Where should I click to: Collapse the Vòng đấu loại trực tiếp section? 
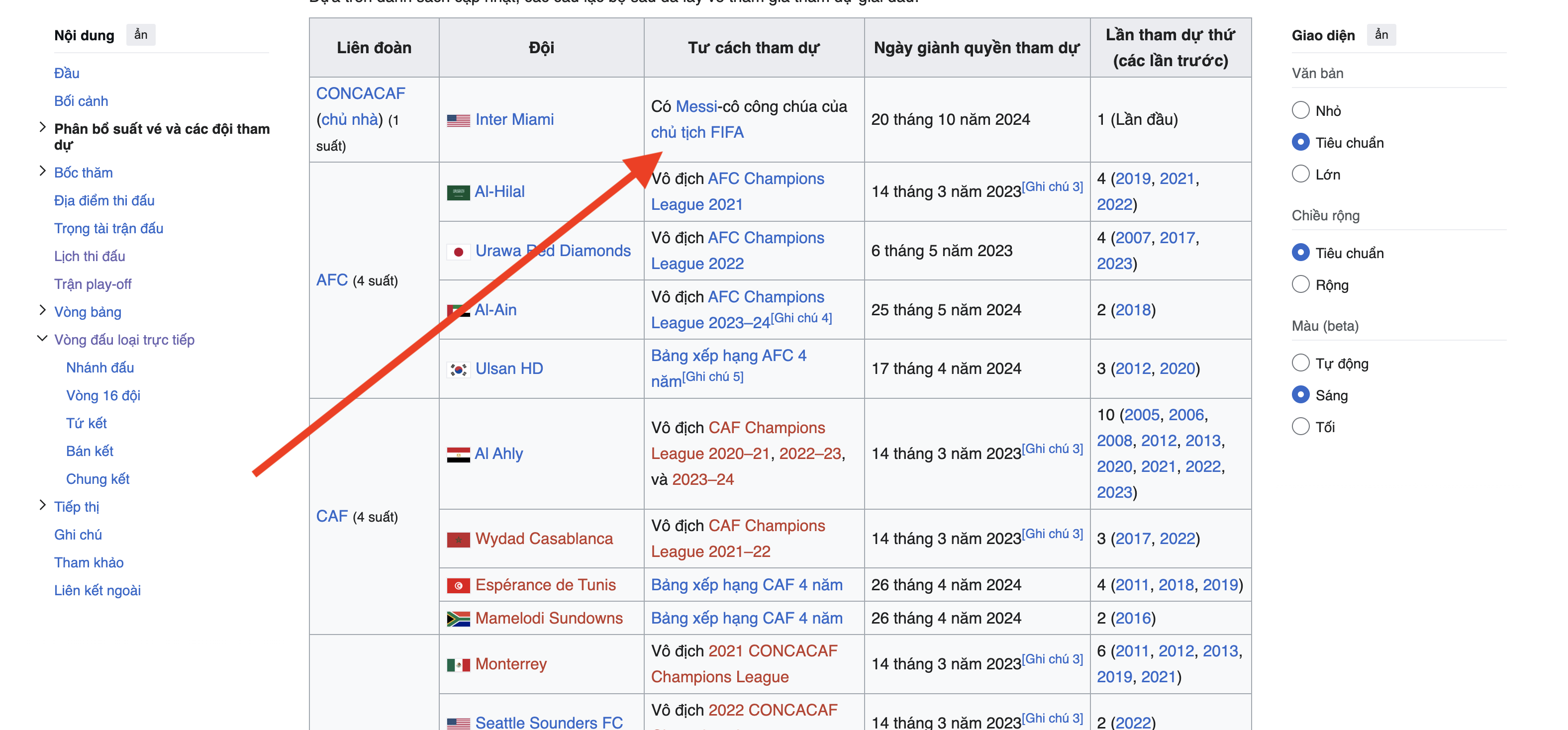42,339
